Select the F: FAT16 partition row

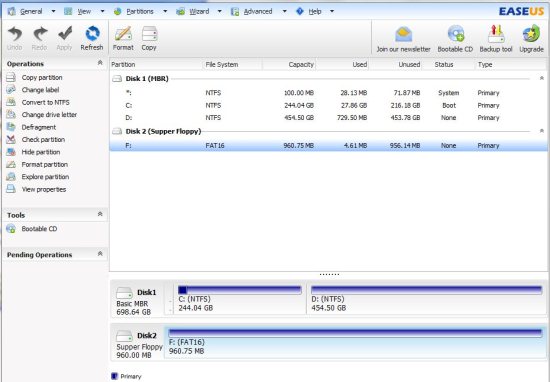click(328, 146)
